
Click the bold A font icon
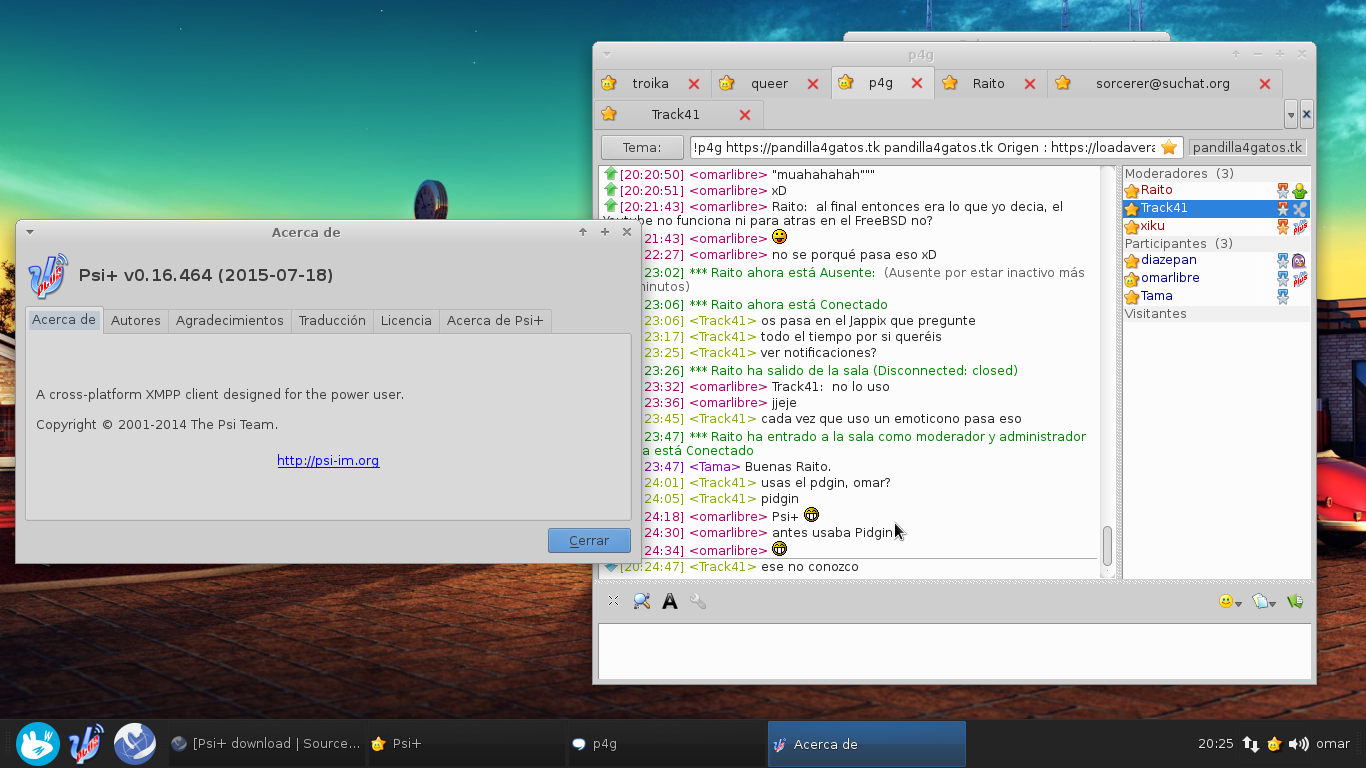[x=670, y=601]
